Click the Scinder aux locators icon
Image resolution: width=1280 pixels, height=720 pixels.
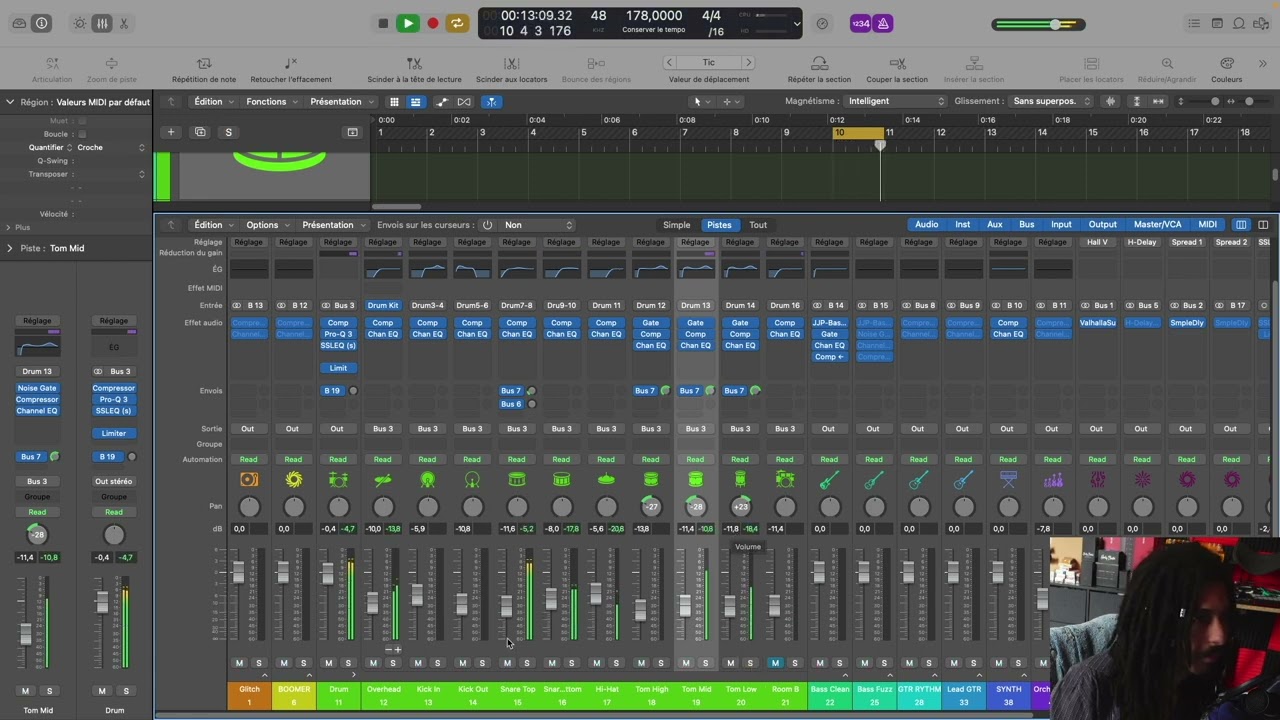(x=511, y=64)
